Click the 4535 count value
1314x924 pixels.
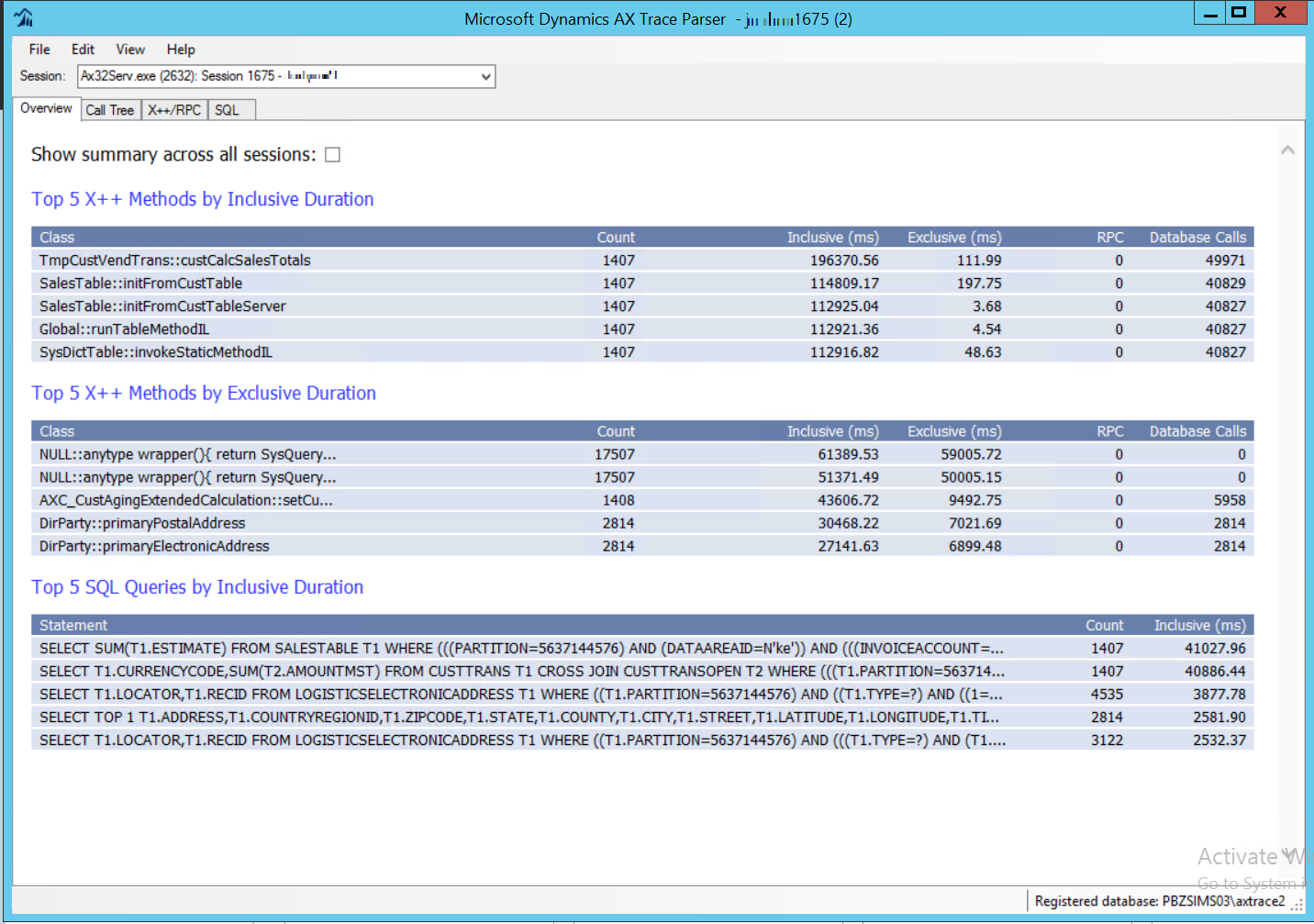pos(1107,695)
